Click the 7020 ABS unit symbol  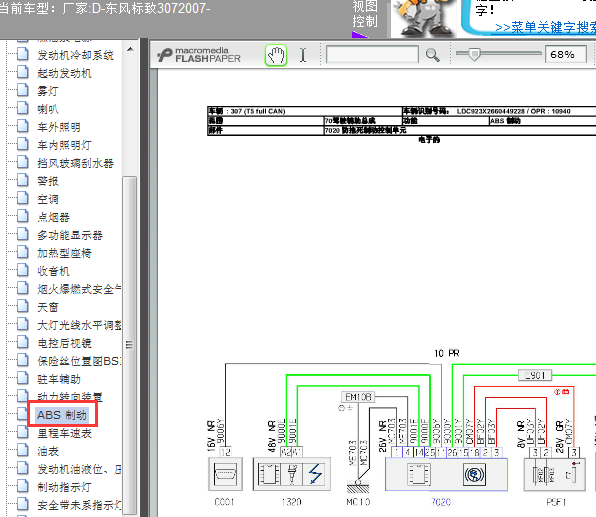446,474
